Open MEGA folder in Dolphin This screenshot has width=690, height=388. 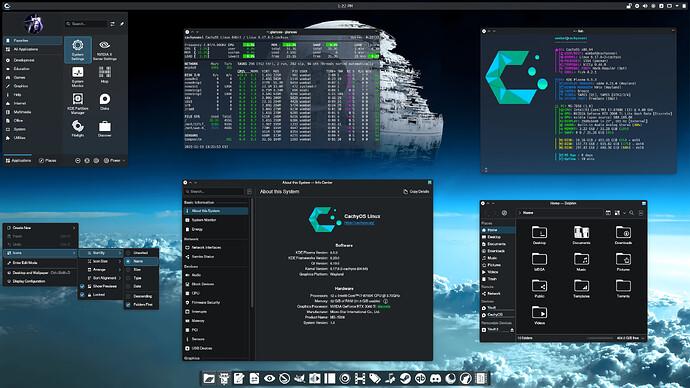pyautogui.click(x=539, y=262)
